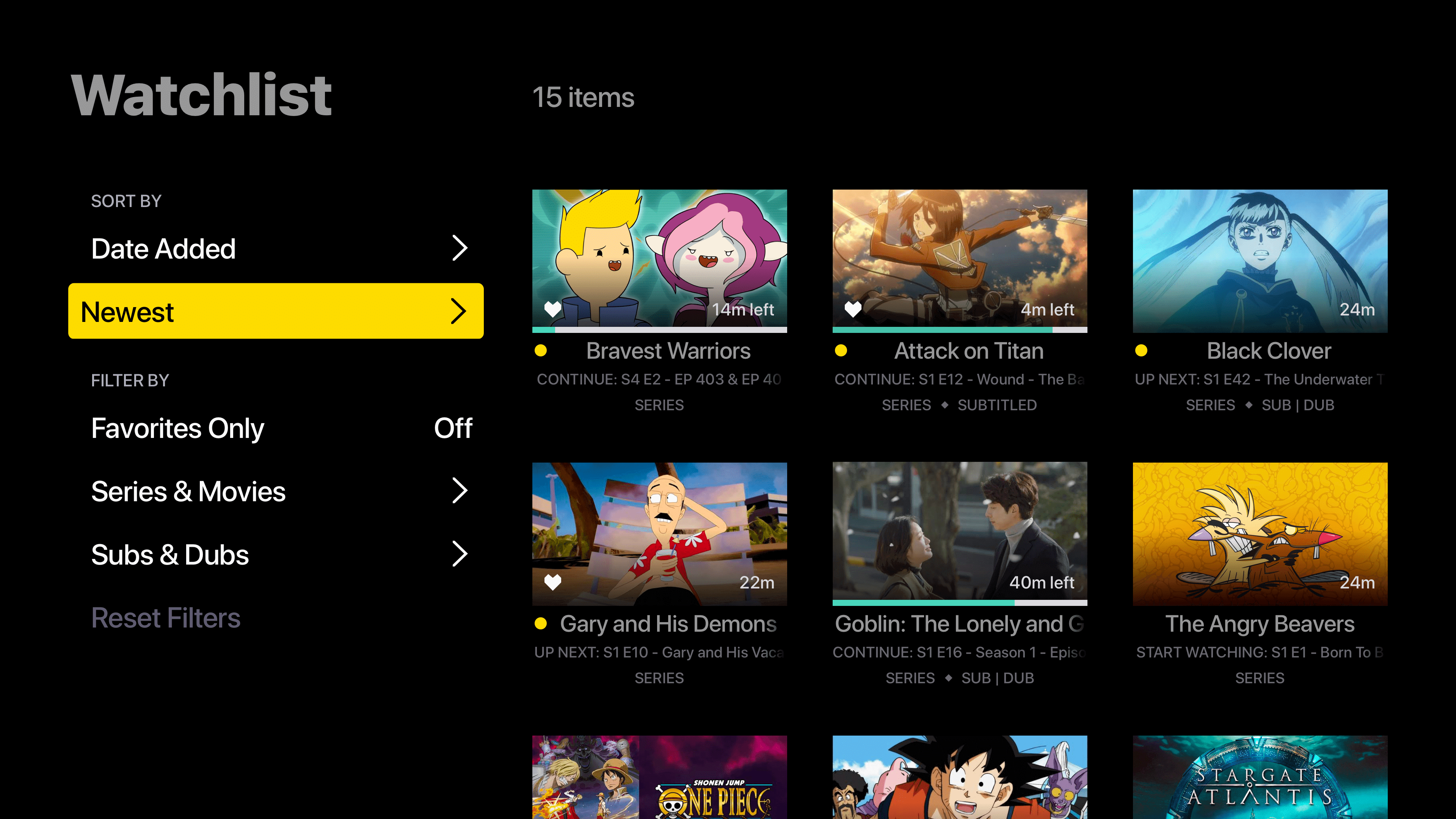Viewport: 1456px width, 819px height.
Task: Select the Newest menu row
Action: coord(276,311)
